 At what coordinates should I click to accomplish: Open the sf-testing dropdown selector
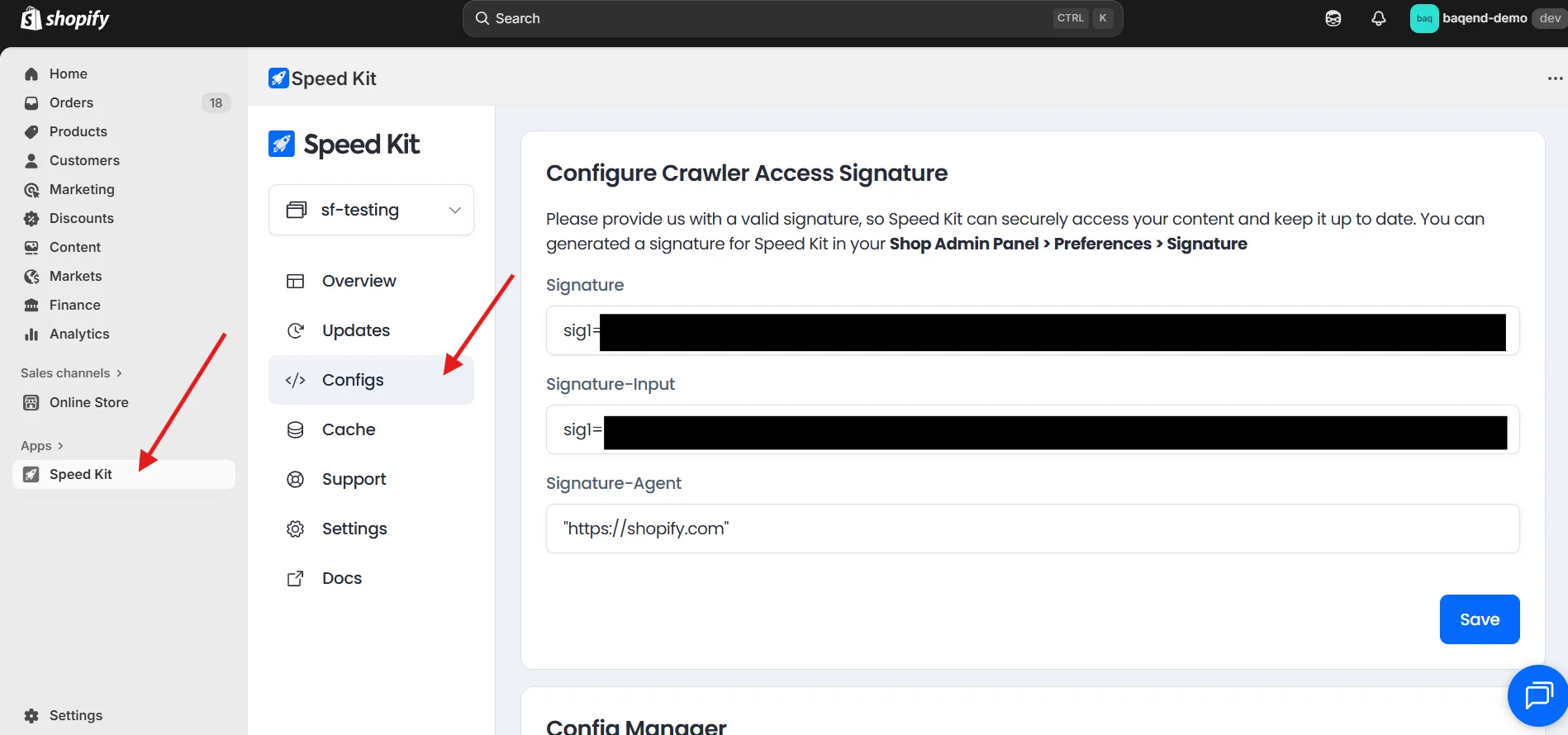tap(371, 210)
